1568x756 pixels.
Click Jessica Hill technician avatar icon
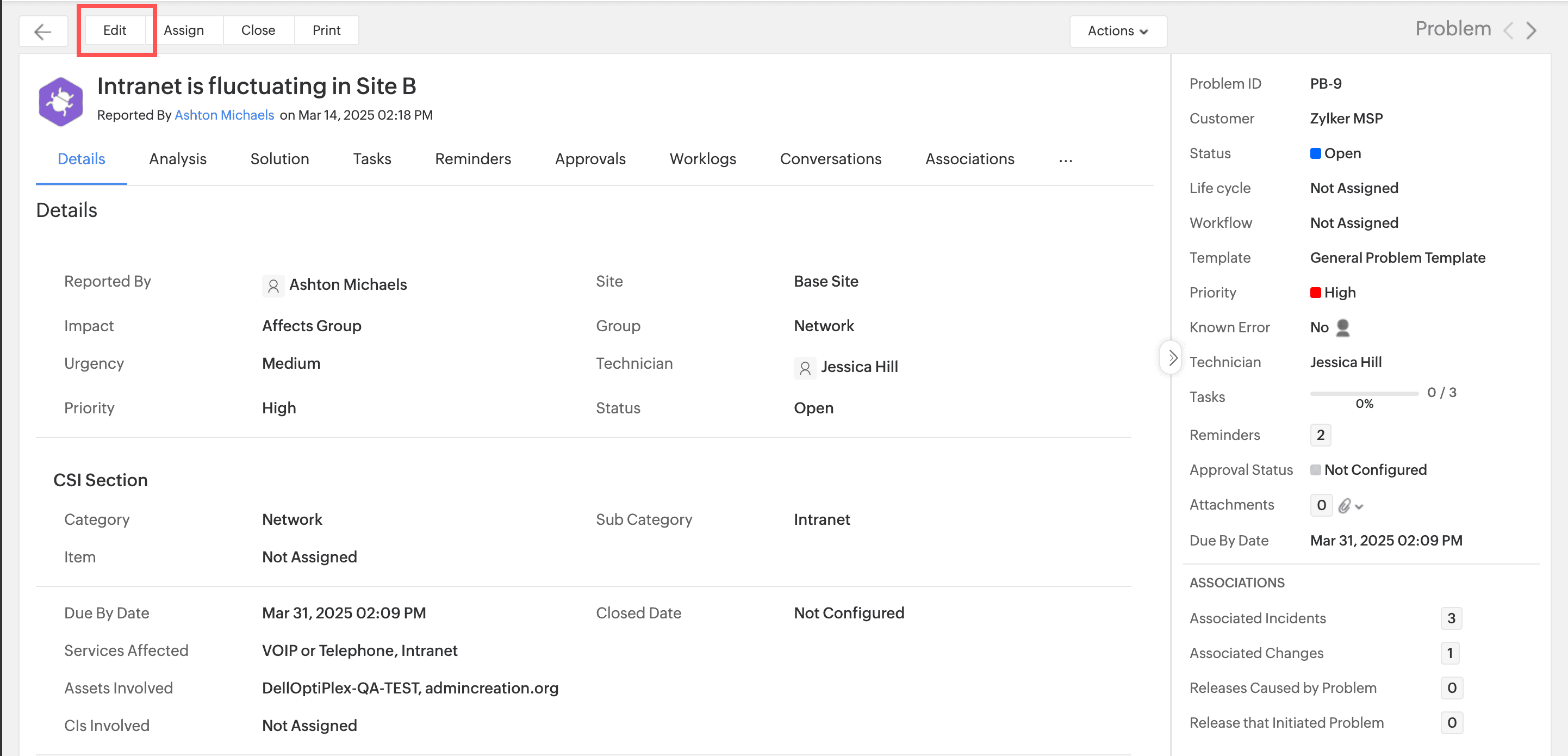click(805, 367)
